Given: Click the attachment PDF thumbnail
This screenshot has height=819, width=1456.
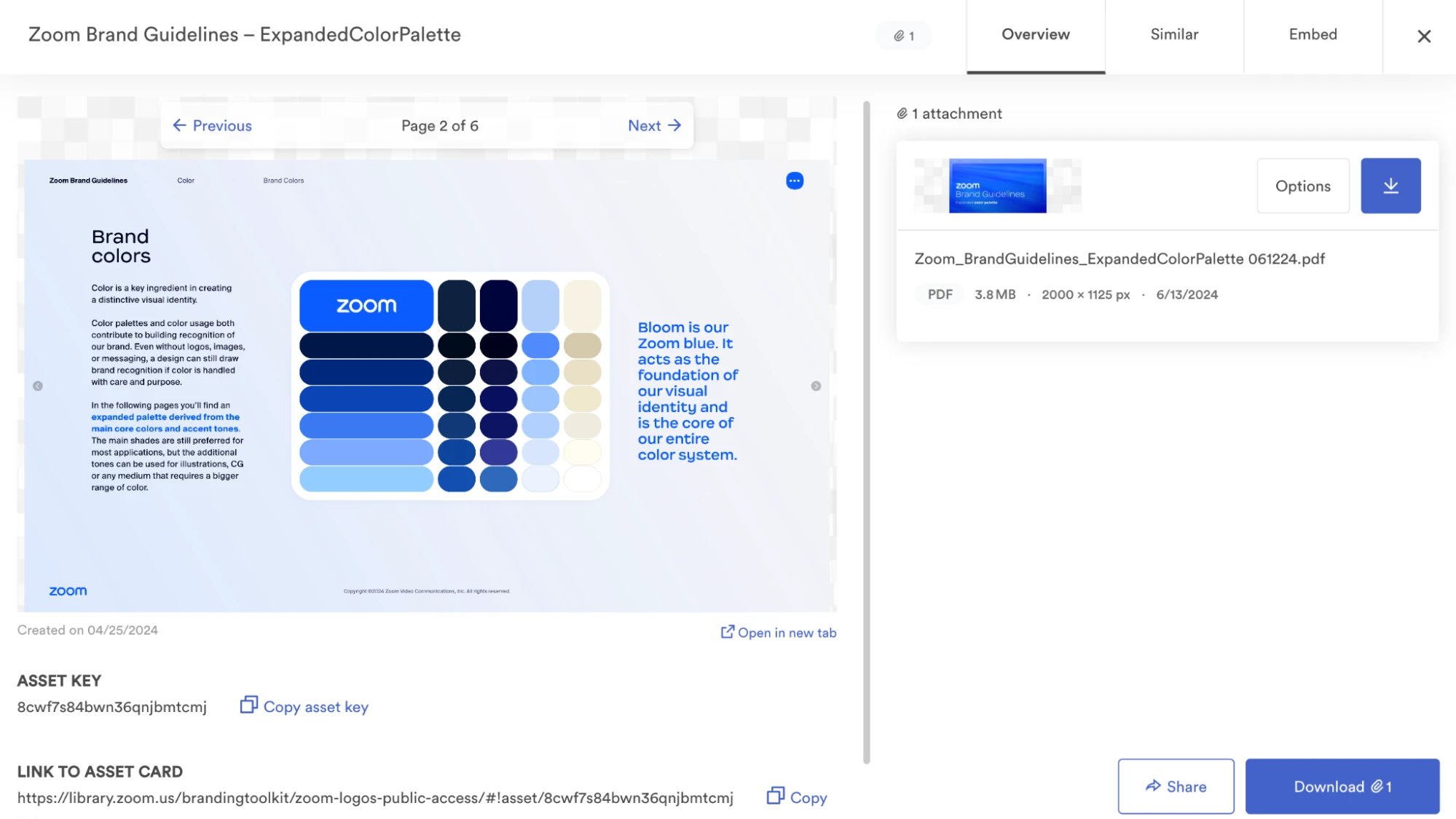Looking at the screenshot, I should (x=997, y=186).
